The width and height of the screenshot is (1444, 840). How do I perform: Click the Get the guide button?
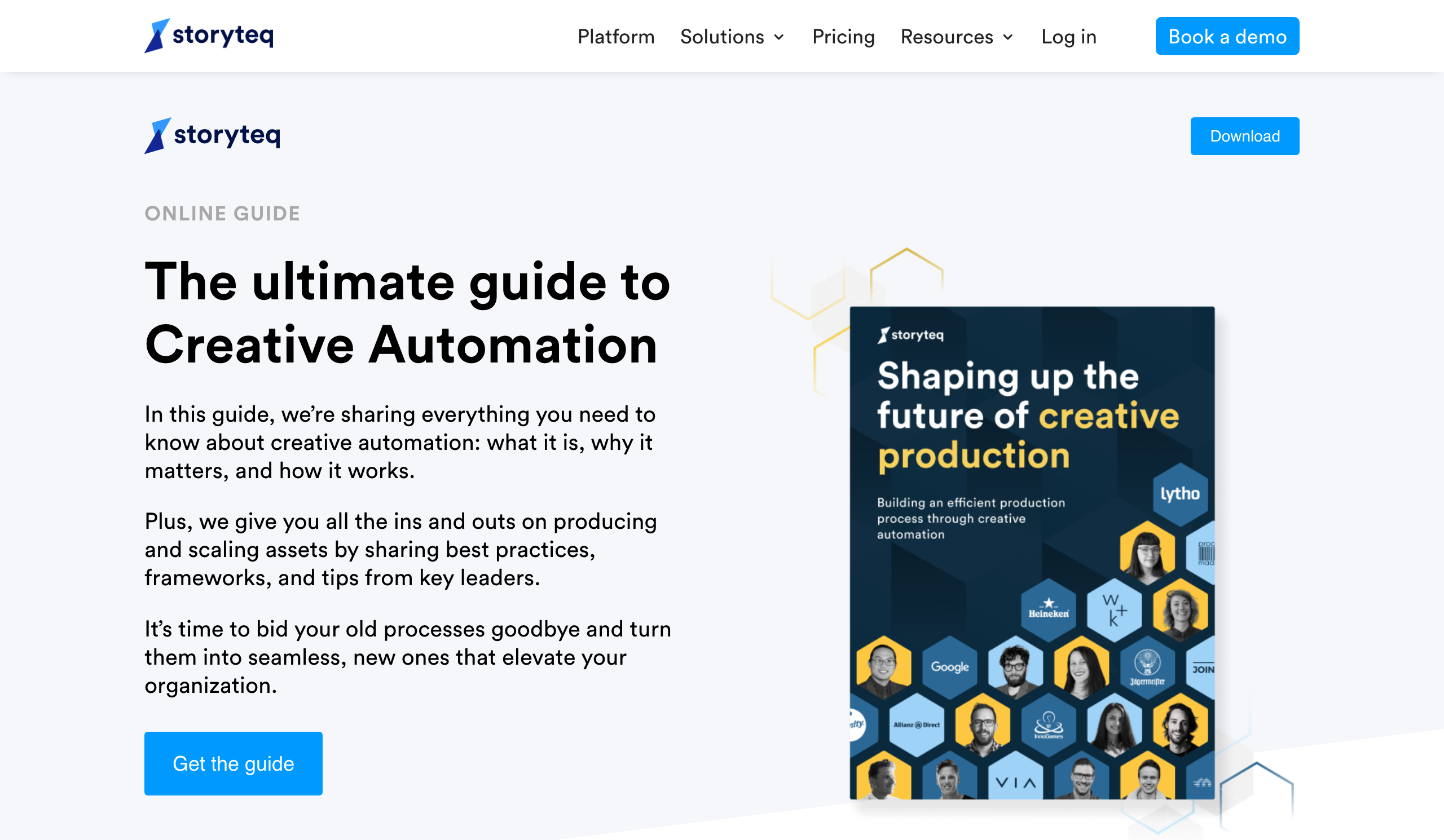tap(233, 763)
